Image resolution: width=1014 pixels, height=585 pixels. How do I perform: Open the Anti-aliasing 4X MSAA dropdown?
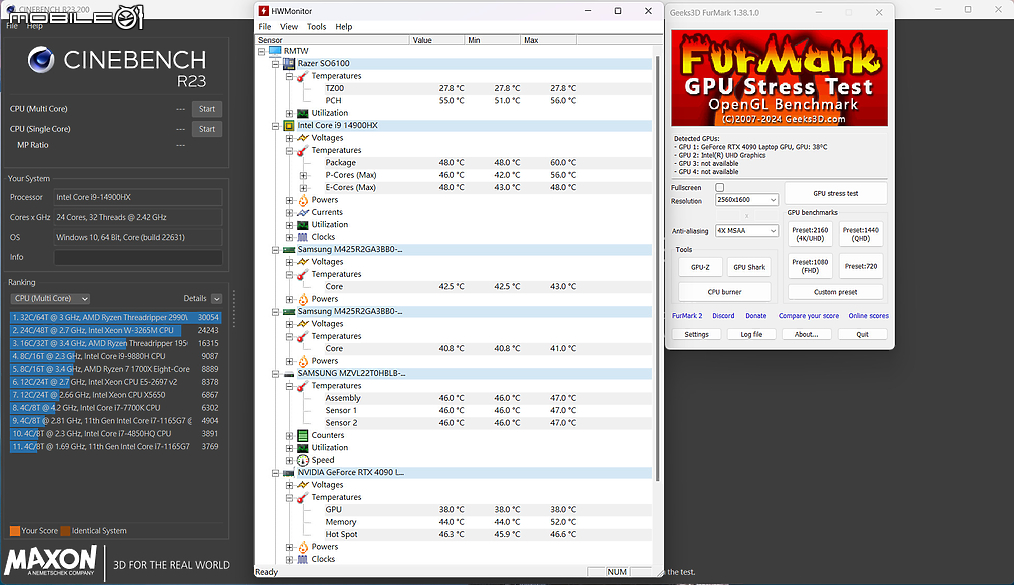(x=746, y=231)
